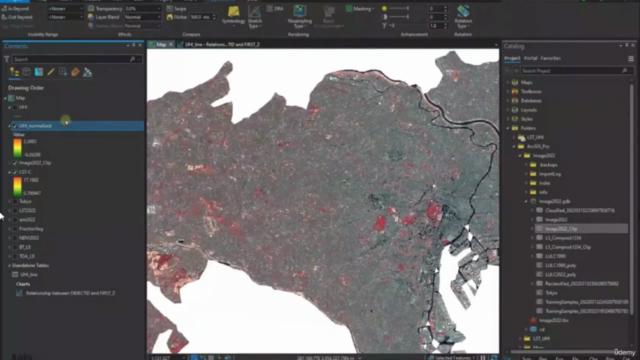Open Resampling Type menu

pyautogui.click(x=300, y=17)
